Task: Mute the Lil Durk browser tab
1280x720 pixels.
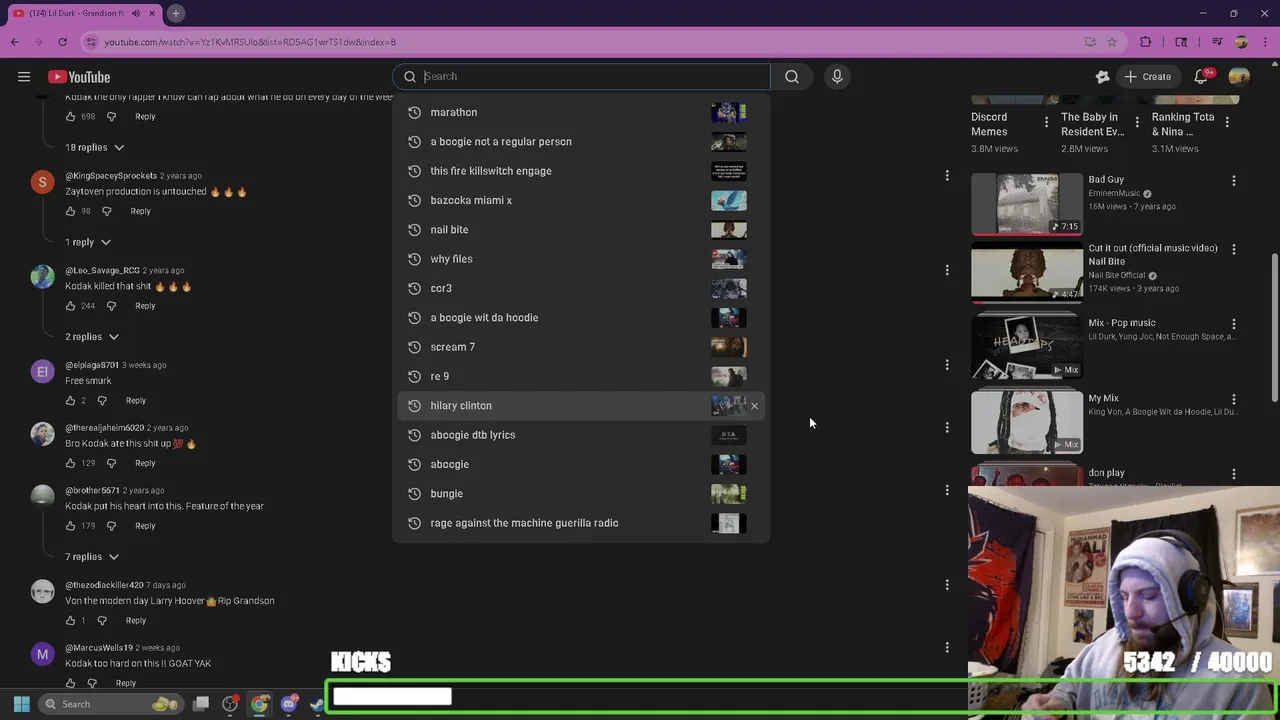Action: click(x=136, y=13)
